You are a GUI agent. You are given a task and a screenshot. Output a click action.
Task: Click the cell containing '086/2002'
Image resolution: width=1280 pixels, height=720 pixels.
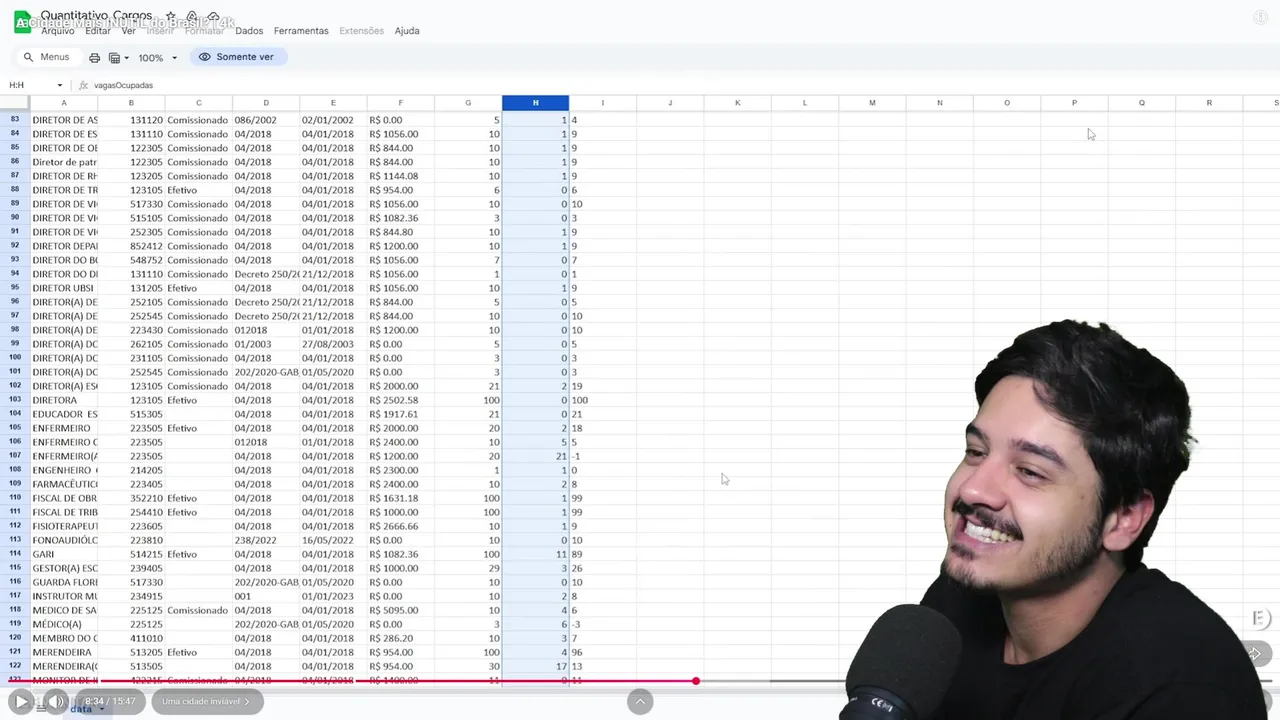tap(266, 120)
